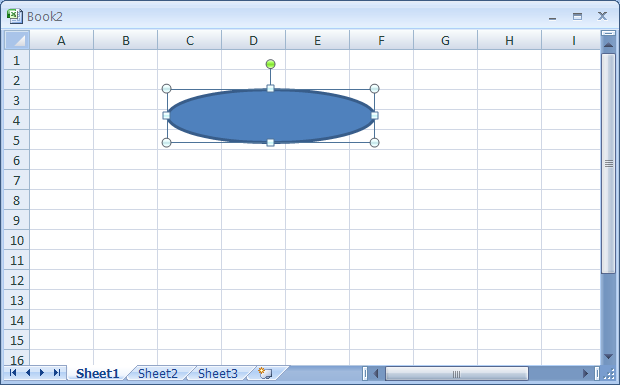Click the next sheet tab arrow
Viewport: 620px width, 385px height.
coord(42,373)
